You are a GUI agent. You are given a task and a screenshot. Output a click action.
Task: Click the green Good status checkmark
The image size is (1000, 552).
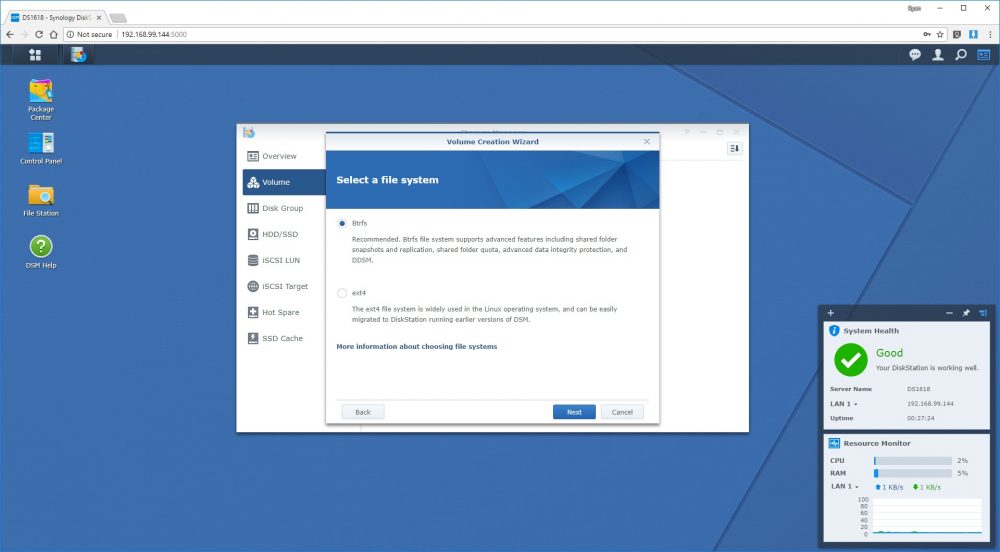coord(851,360)
